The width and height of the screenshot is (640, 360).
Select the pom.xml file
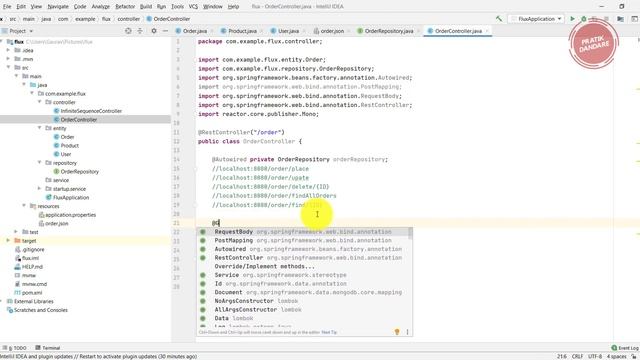click(32, 293)
